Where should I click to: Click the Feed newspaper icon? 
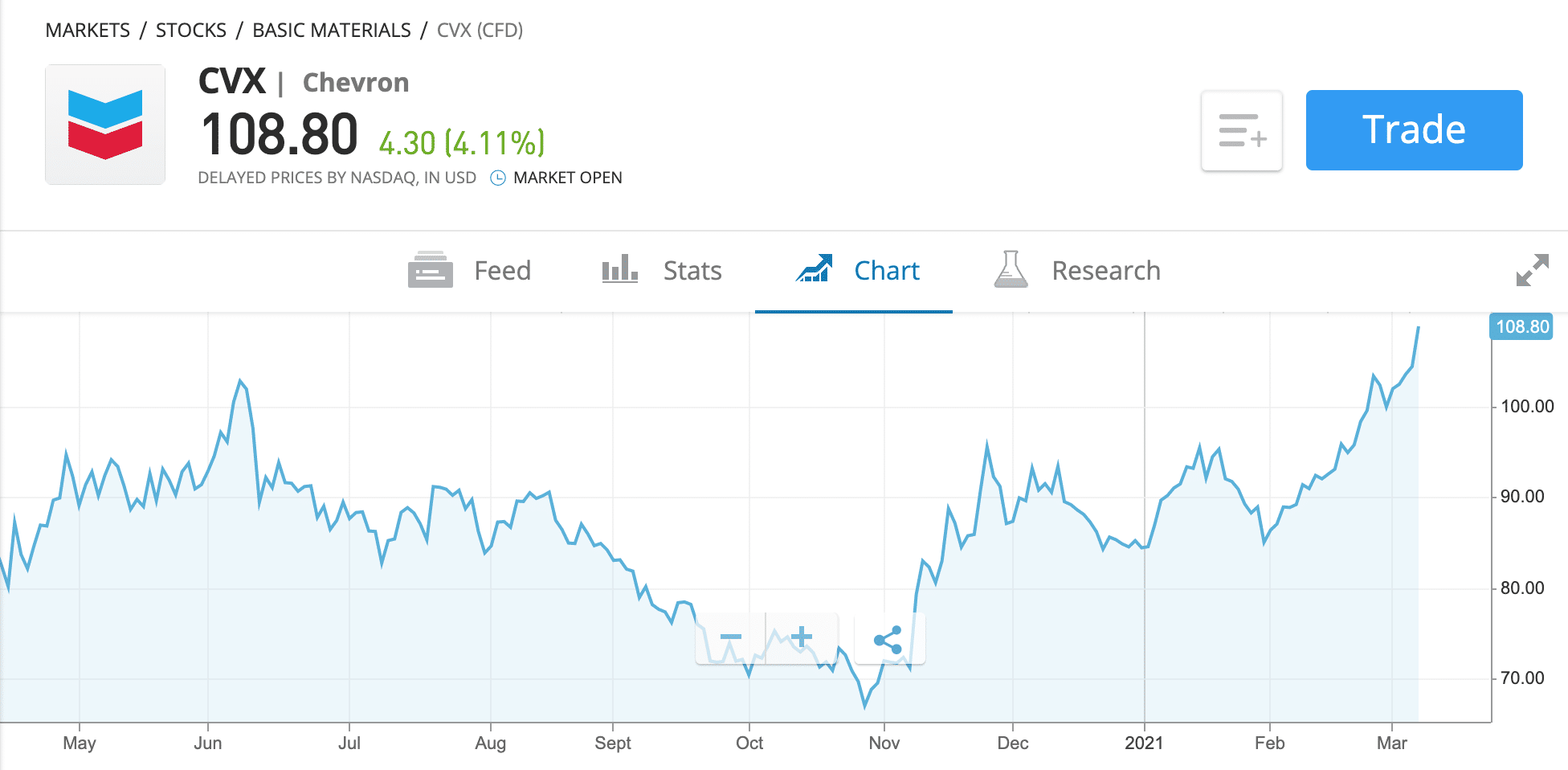431,270
